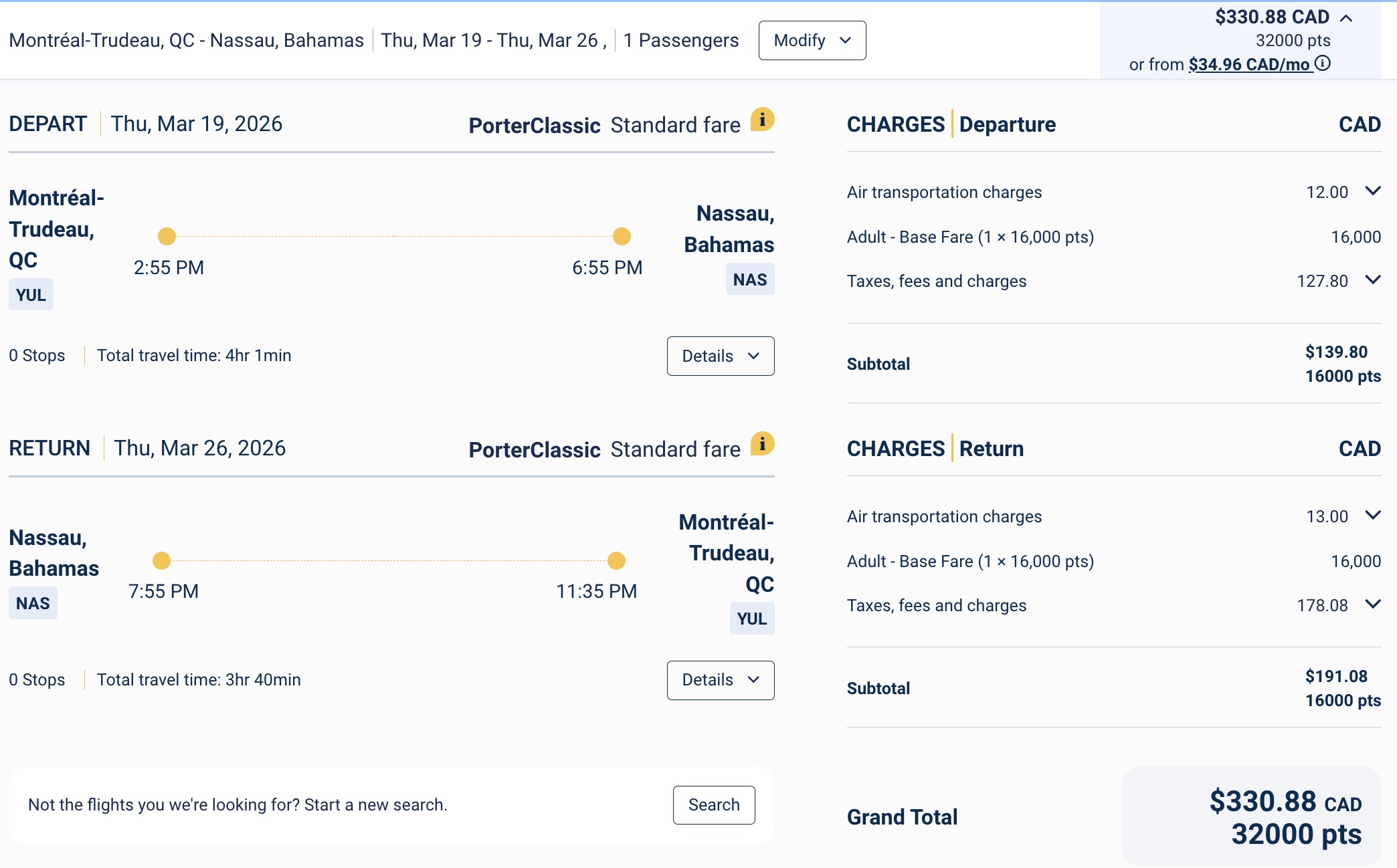The image size is (1397, 868).
Task: Click return fare info icon
Action: coord(762,444)
